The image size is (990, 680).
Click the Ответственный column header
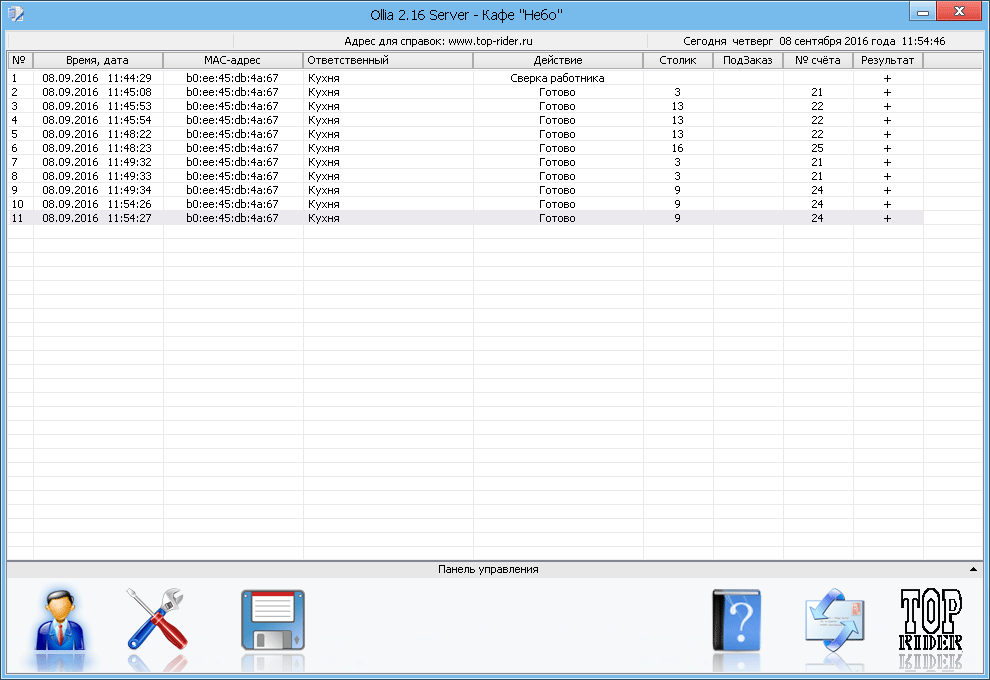pos(387,60)
